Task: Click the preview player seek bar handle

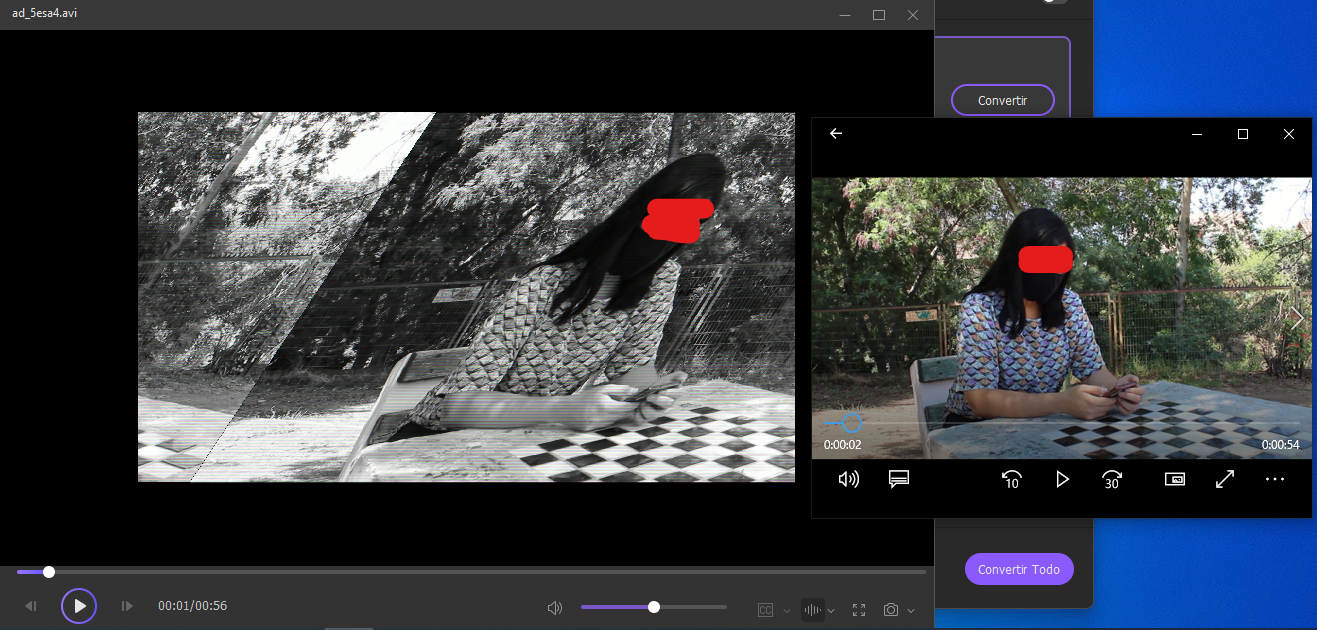Action: point(49,572)
